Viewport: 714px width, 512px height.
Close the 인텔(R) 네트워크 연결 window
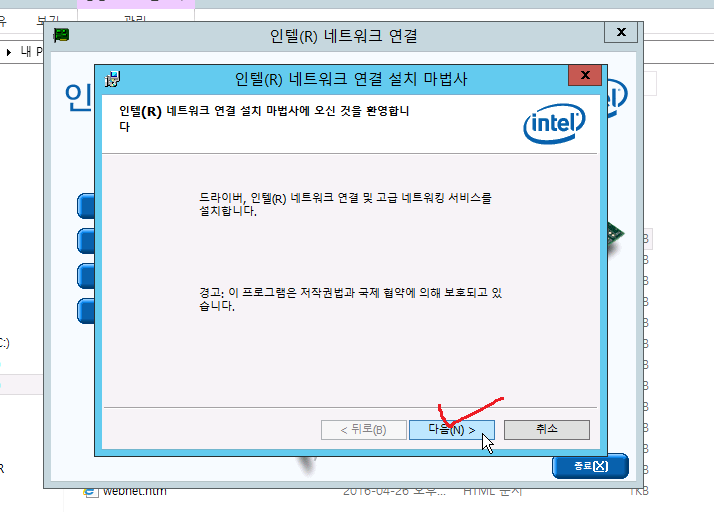point(621,32)
